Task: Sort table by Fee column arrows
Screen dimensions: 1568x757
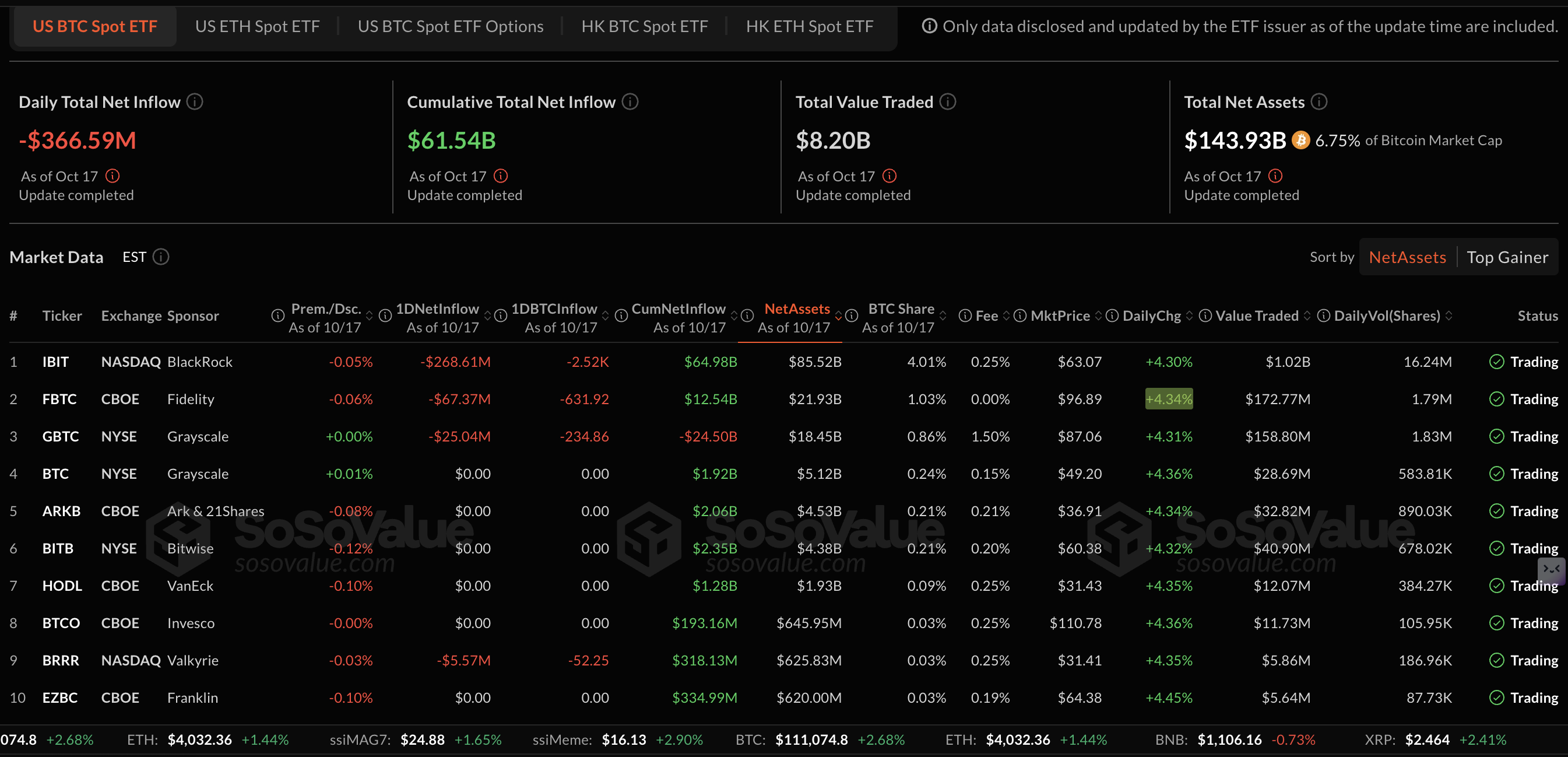Action: point(1006,316)
